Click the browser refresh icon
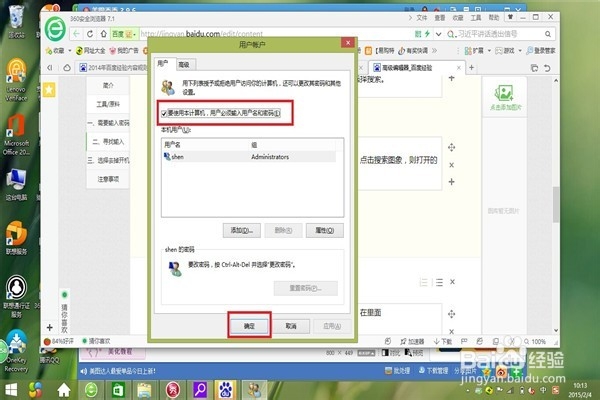The height and width of the screenshot is (400, 600). 90,34
